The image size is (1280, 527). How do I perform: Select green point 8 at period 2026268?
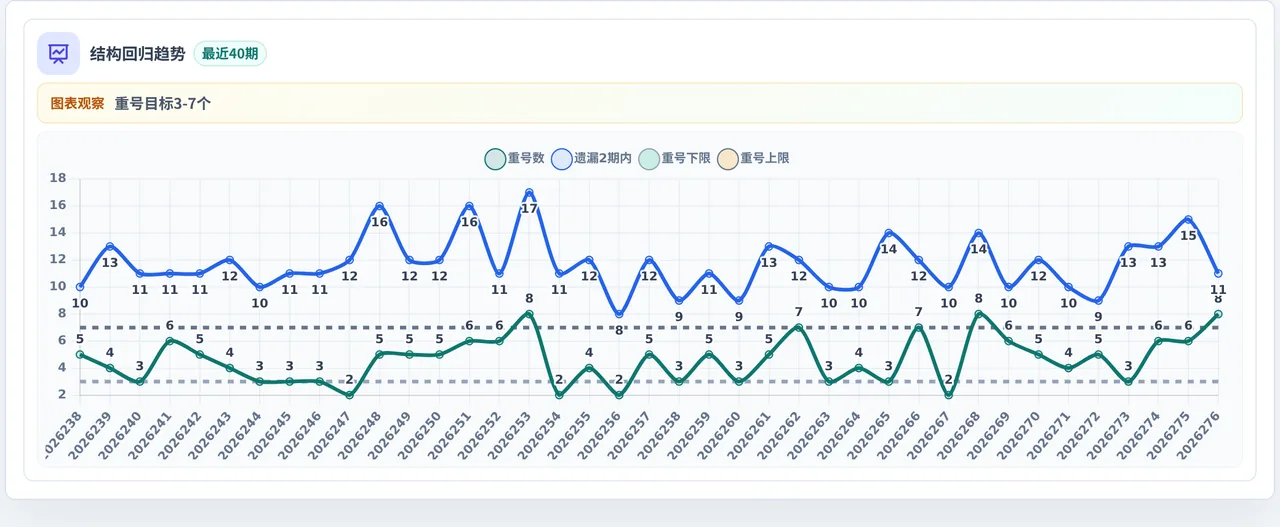(978, 314)
